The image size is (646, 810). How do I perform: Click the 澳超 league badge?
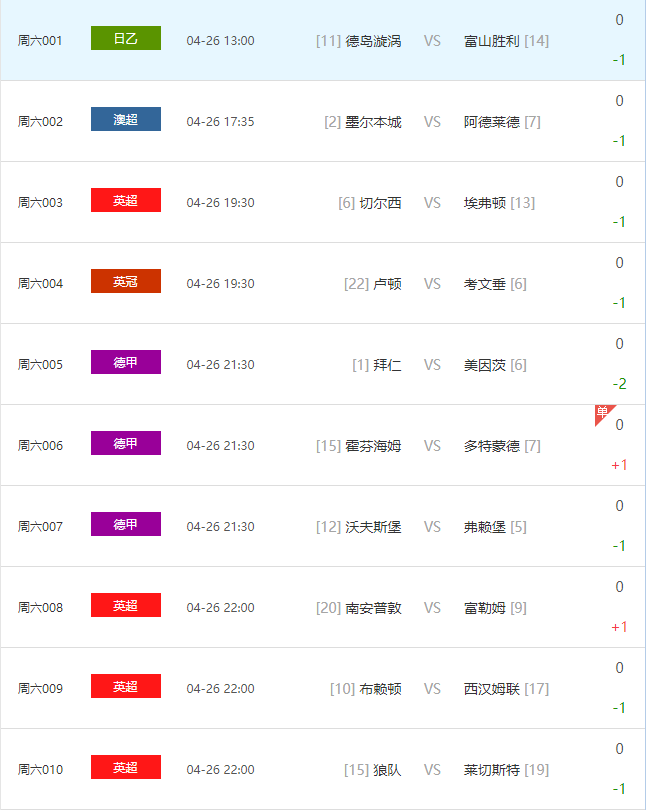tap(125, 119)
